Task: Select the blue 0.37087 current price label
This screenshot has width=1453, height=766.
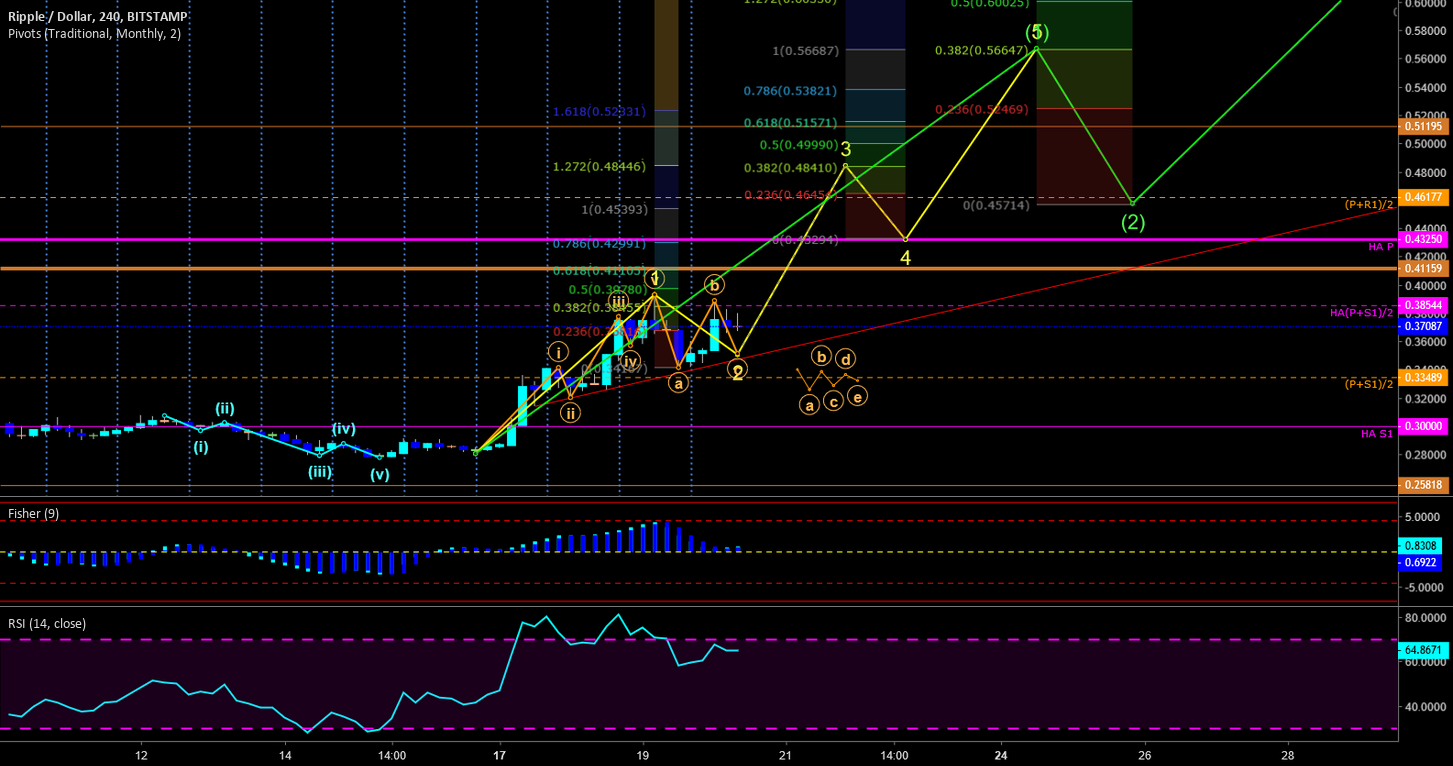Action: [x=1424, y=326]
